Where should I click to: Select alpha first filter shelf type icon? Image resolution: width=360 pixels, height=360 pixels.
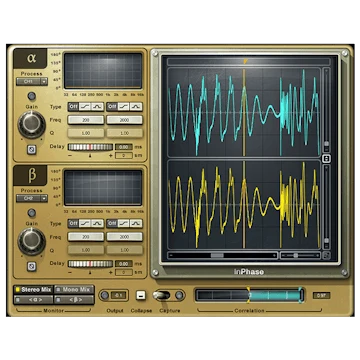pos(85,107)
